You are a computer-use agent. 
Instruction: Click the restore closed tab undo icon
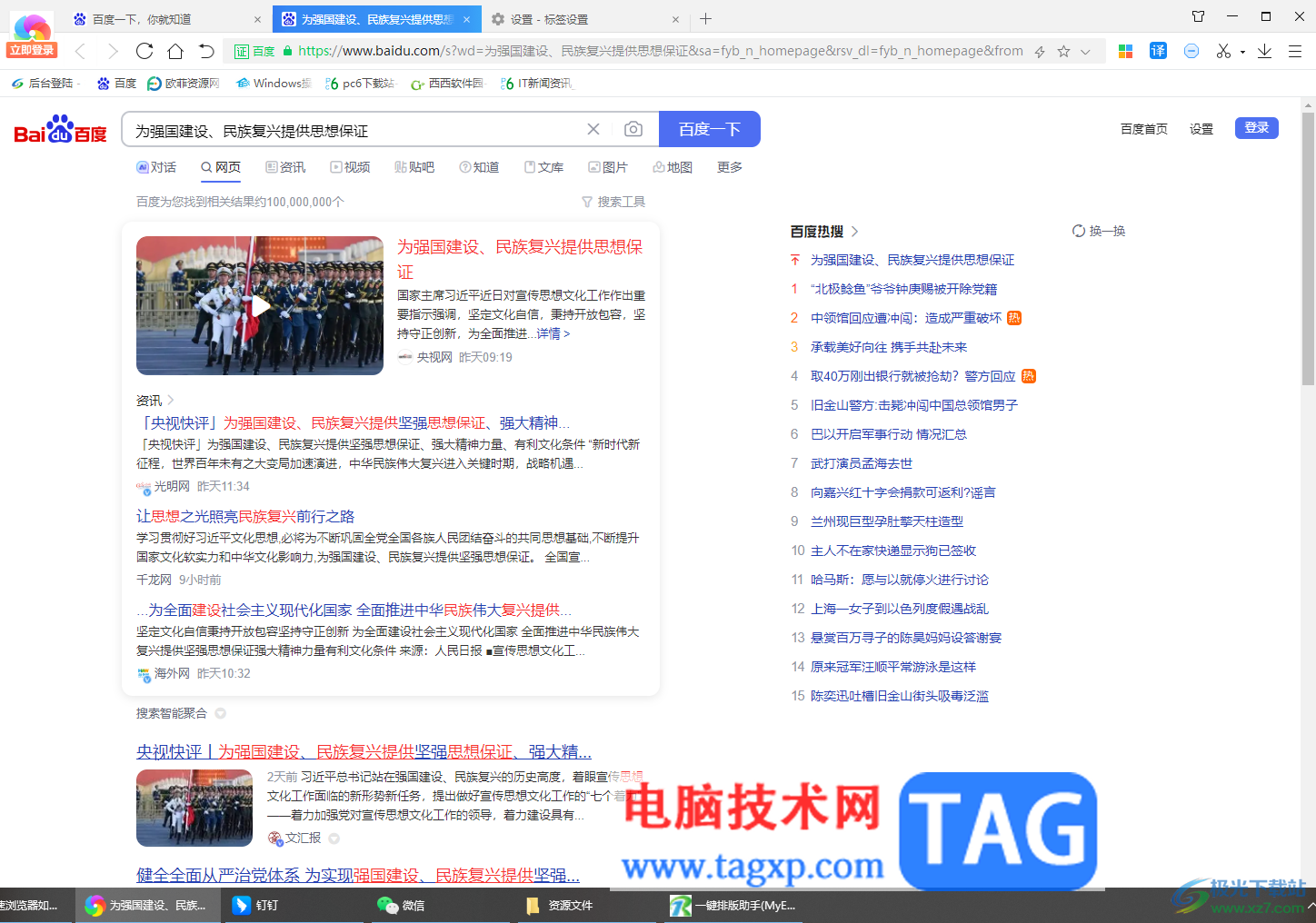coord(206,51)
